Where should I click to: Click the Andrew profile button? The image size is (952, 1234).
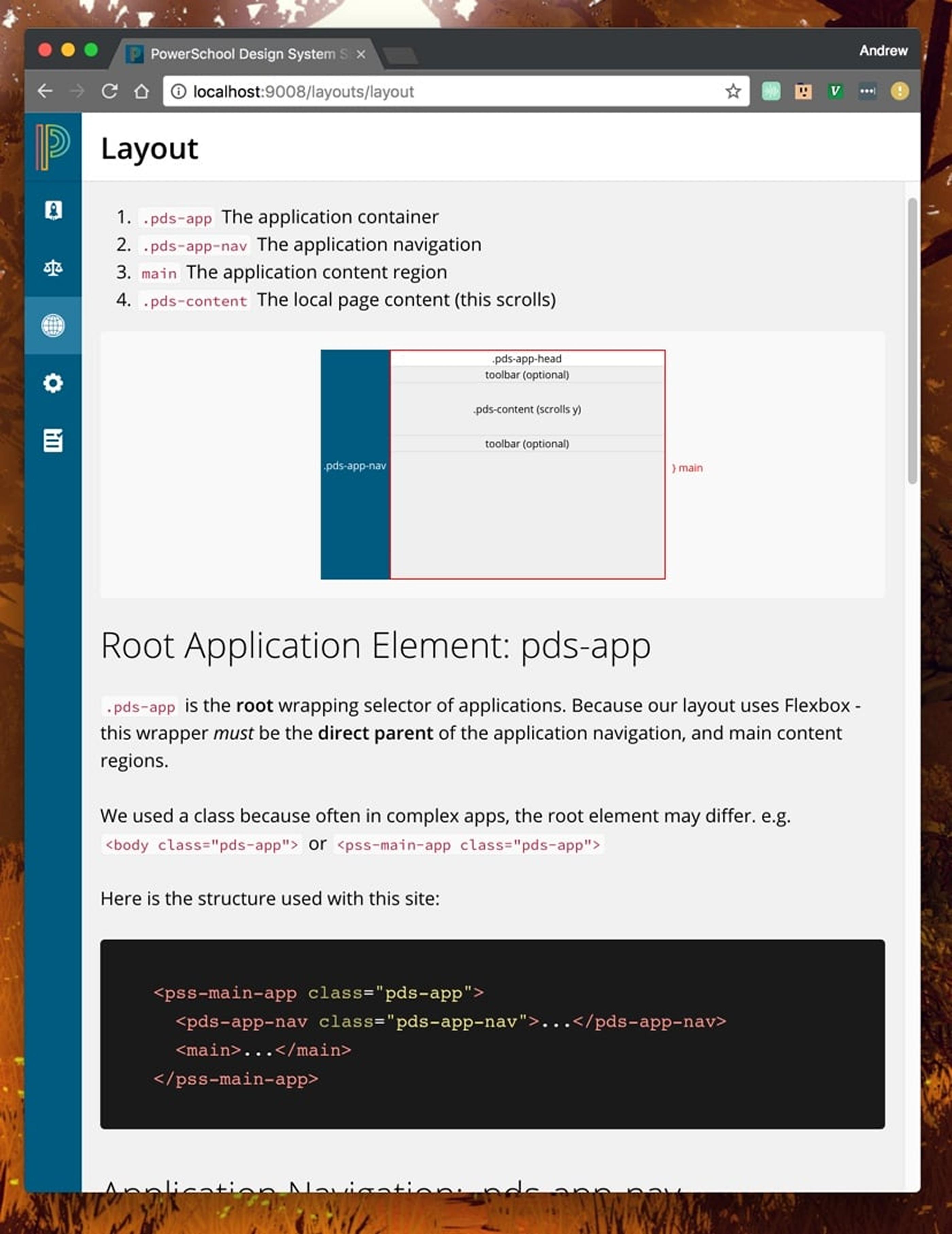[884, 50]
